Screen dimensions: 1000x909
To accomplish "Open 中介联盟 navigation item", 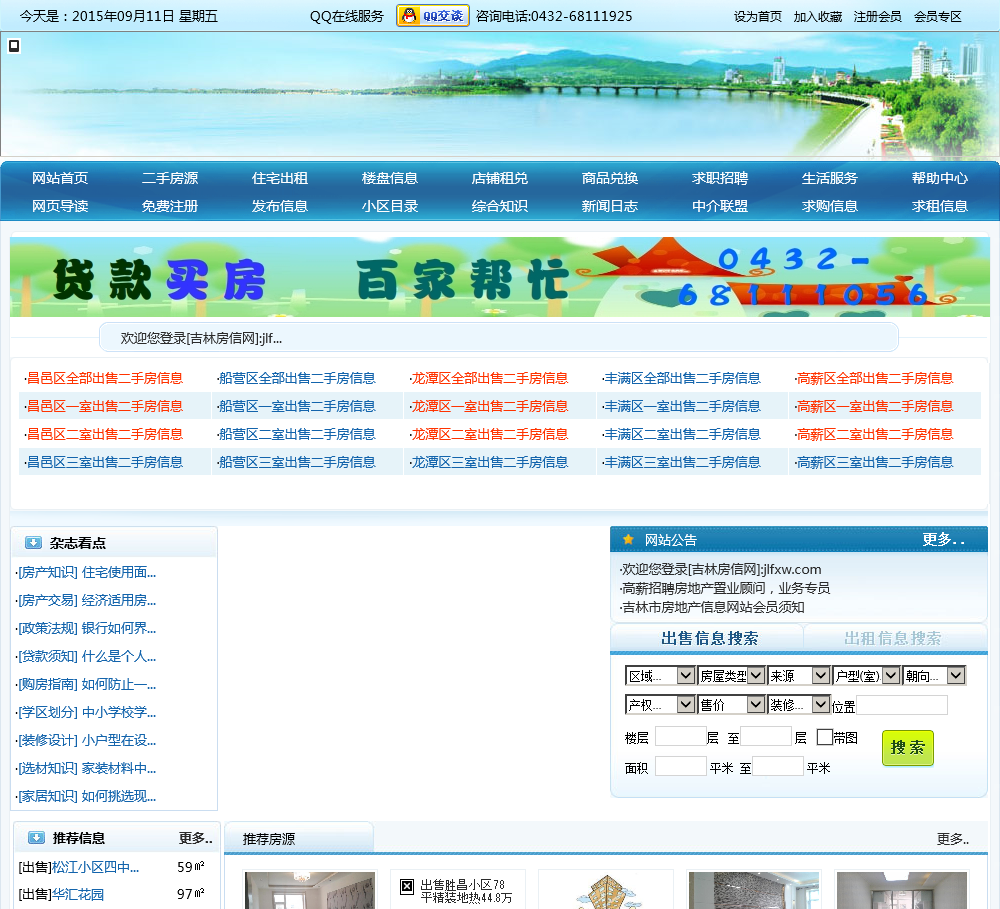I will 719,206.
